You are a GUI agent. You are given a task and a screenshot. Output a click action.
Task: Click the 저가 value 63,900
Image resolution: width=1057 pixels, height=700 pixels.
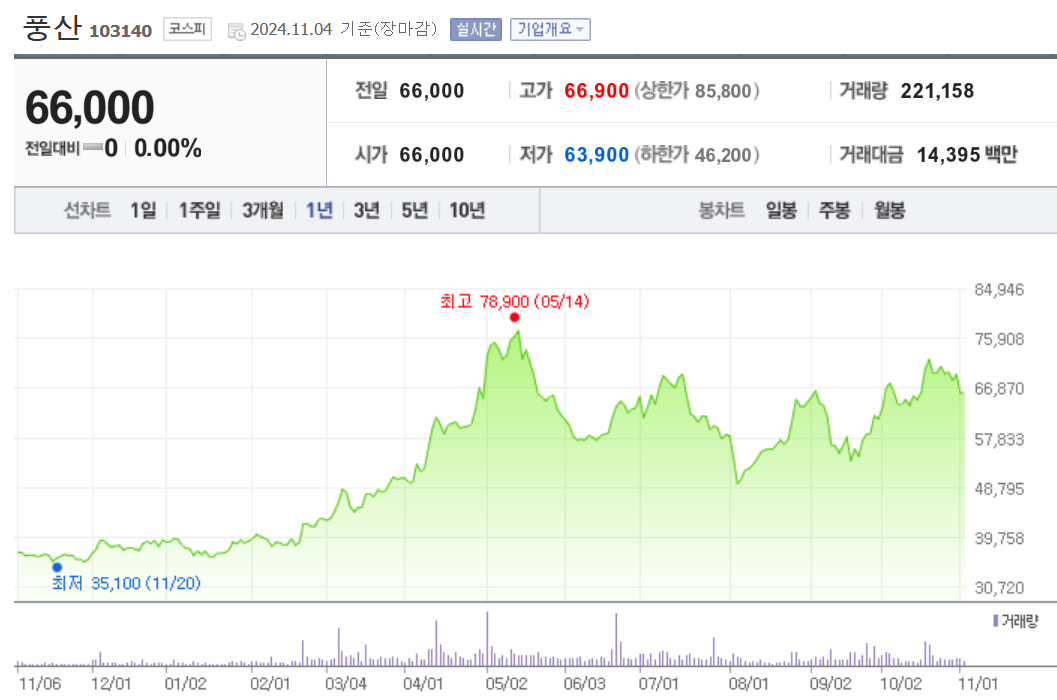point(597,155)
